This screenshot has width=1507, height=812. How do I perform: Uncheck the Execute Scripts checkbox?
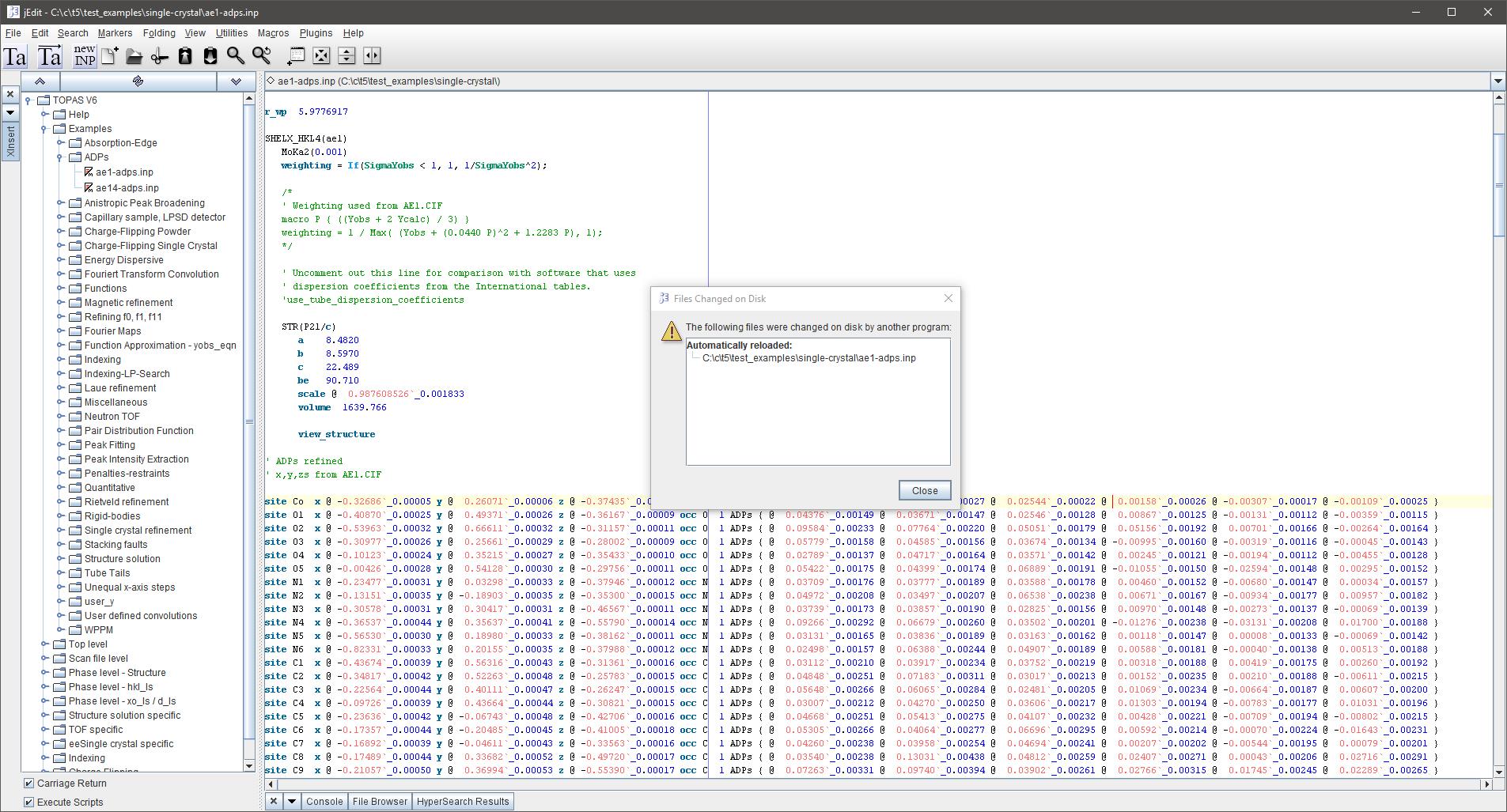(29, 803)
